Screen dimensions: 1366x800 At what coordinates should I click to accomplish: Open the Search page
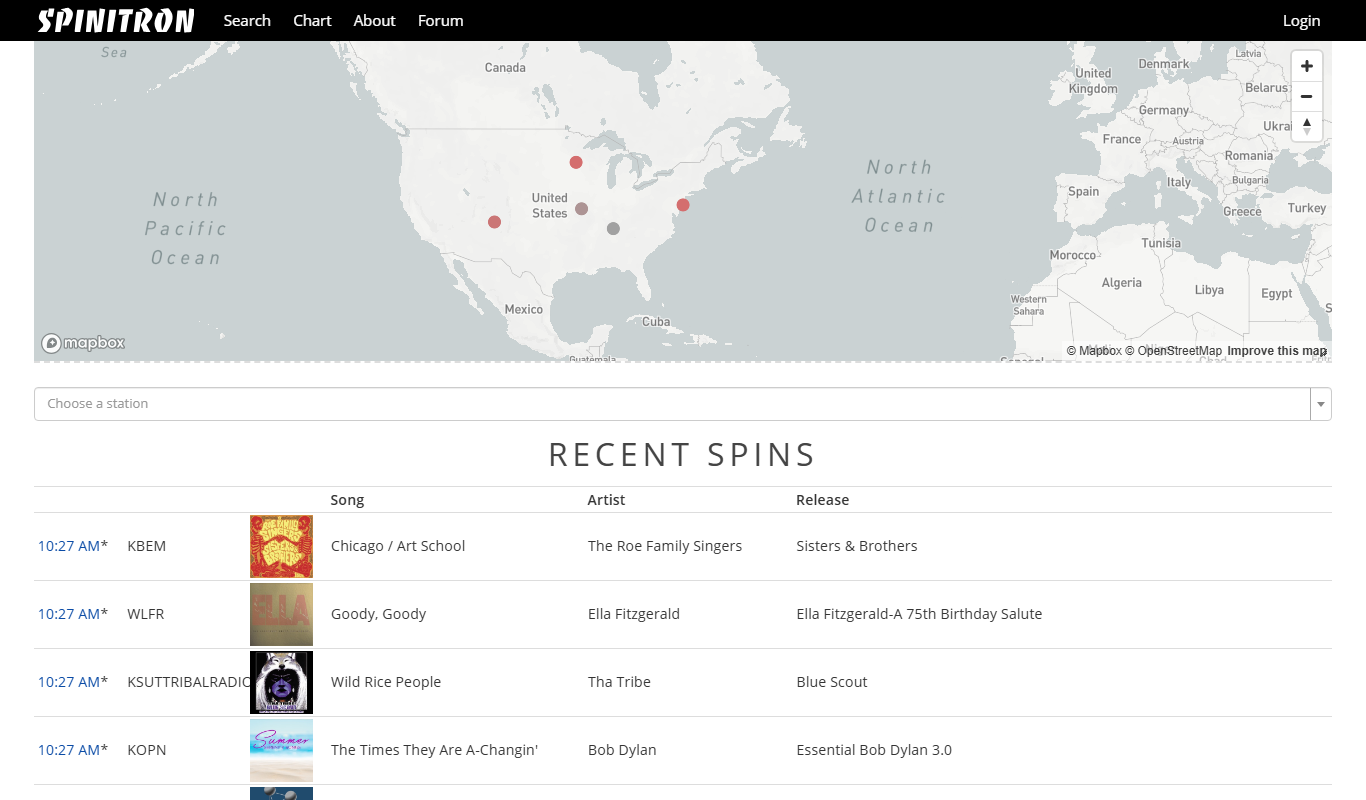(x=247, y=20)
